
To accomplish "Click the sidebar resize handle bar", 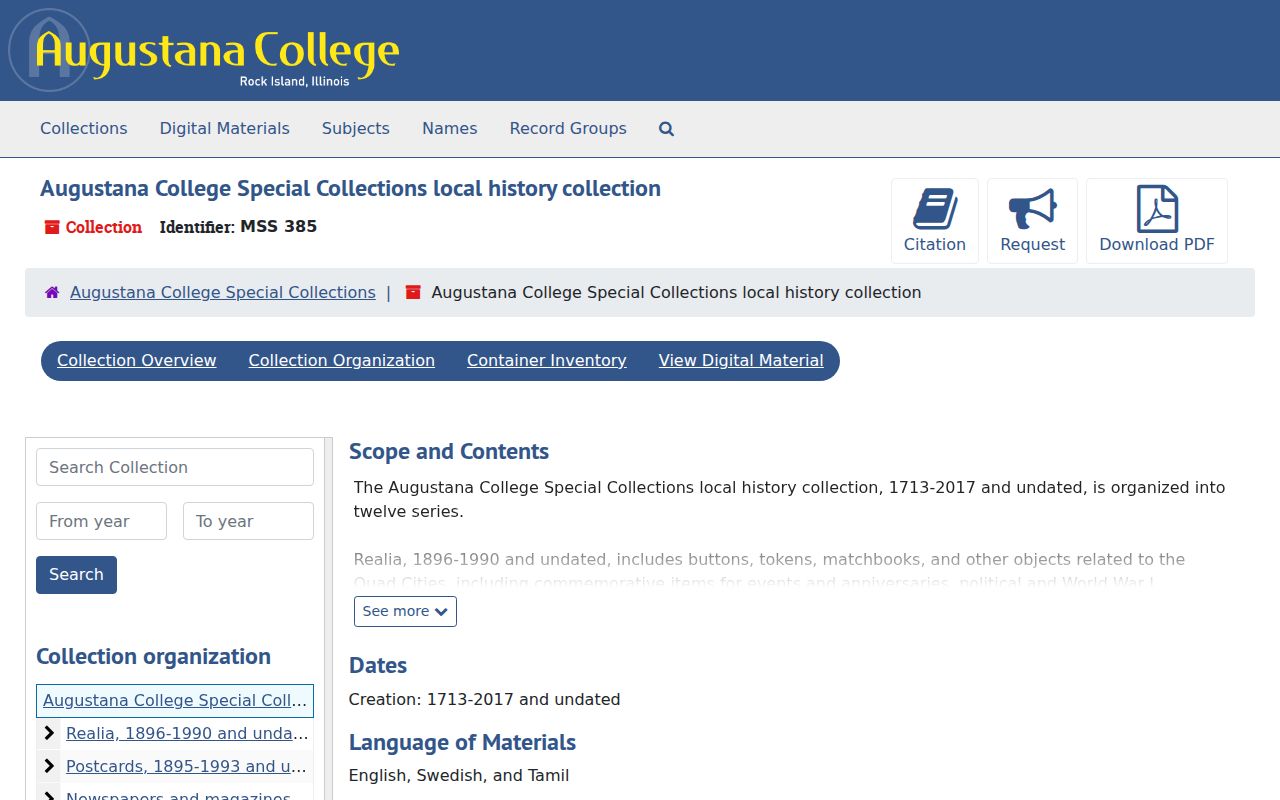I will pos(328,618).
